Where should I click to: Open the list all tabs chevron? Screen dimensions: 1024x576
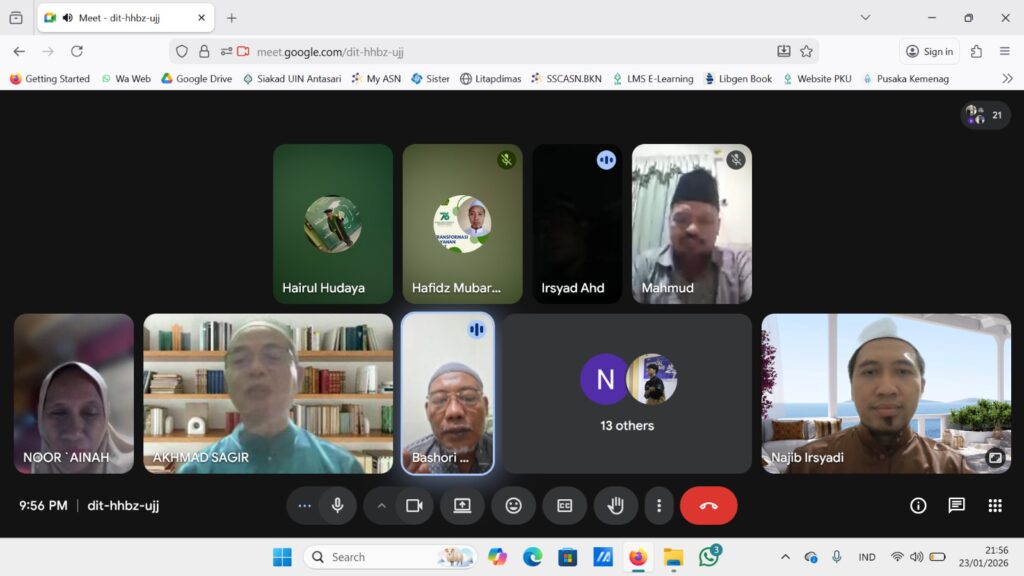(x=865, y=18)
